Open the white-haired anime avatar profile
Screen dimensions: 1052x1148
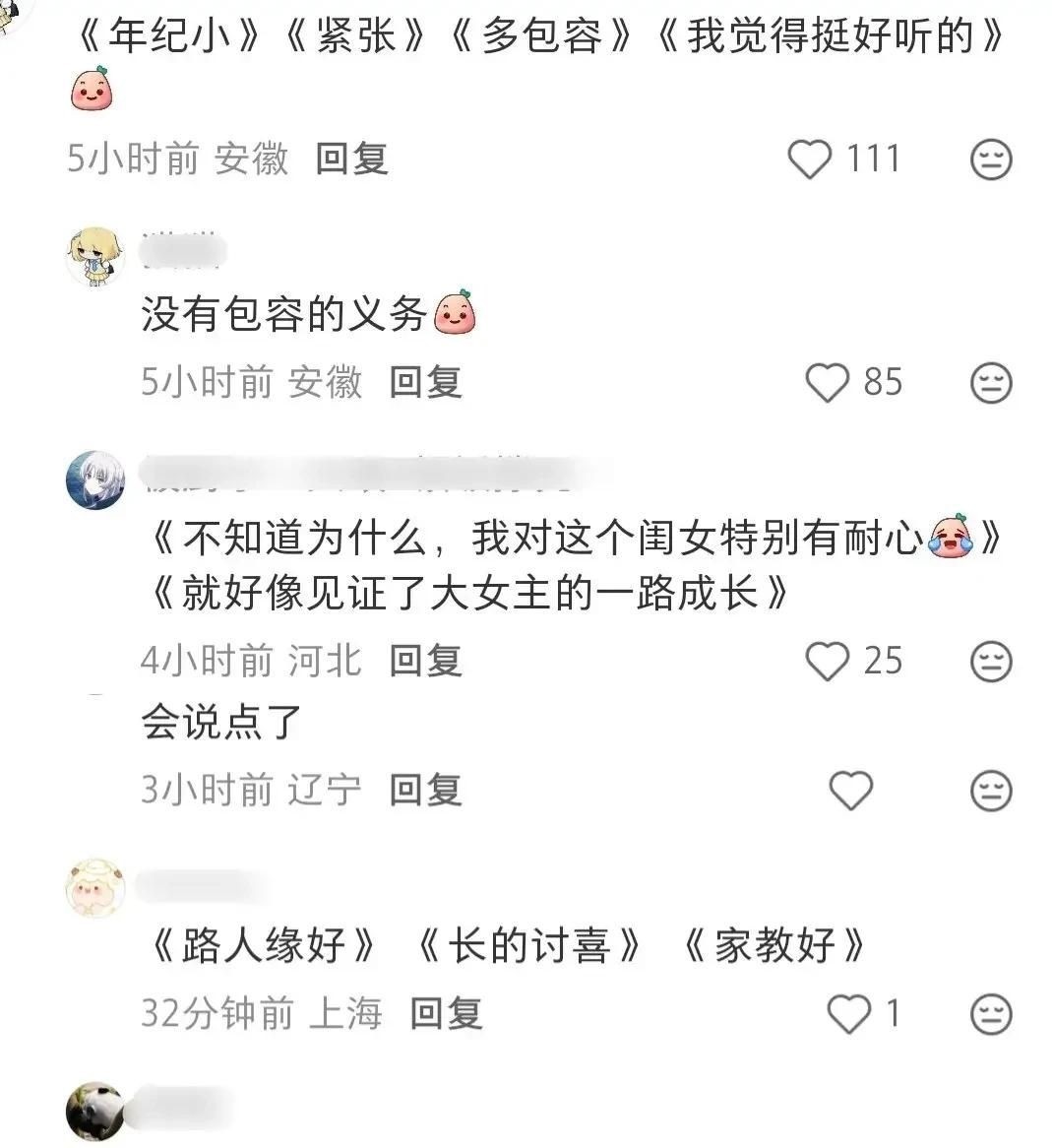coord(95,480)
